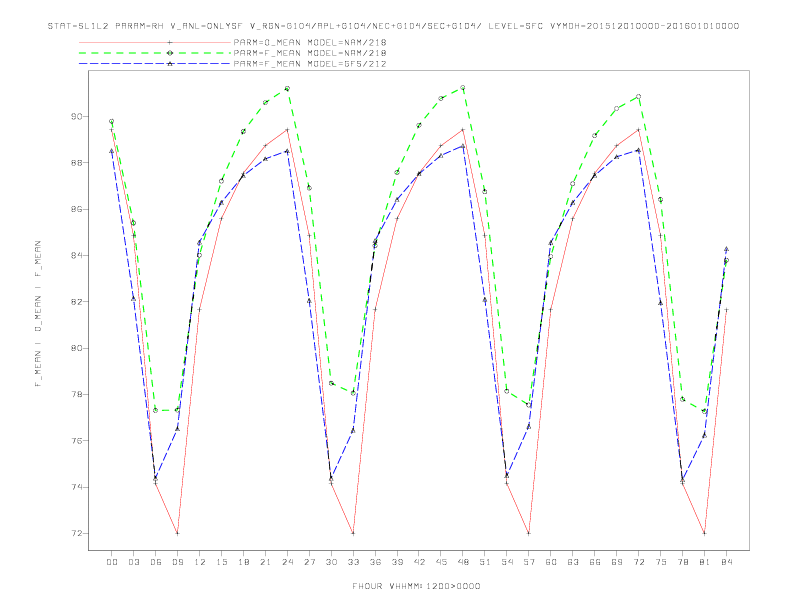792x612 pixels.
Task: Click red observed plus marker at hour 33 minimum
Action: tap(353, 533)
